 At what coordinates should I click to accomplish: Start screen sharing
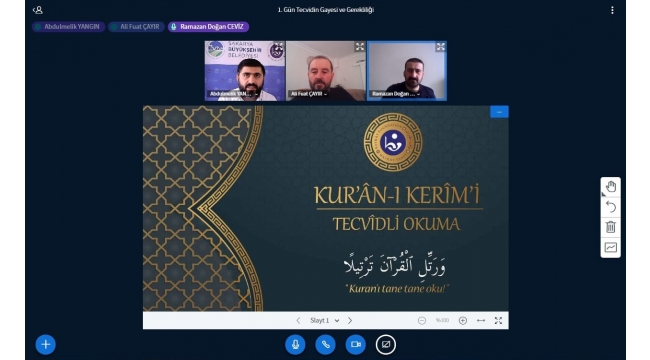[x=386, y=345]
